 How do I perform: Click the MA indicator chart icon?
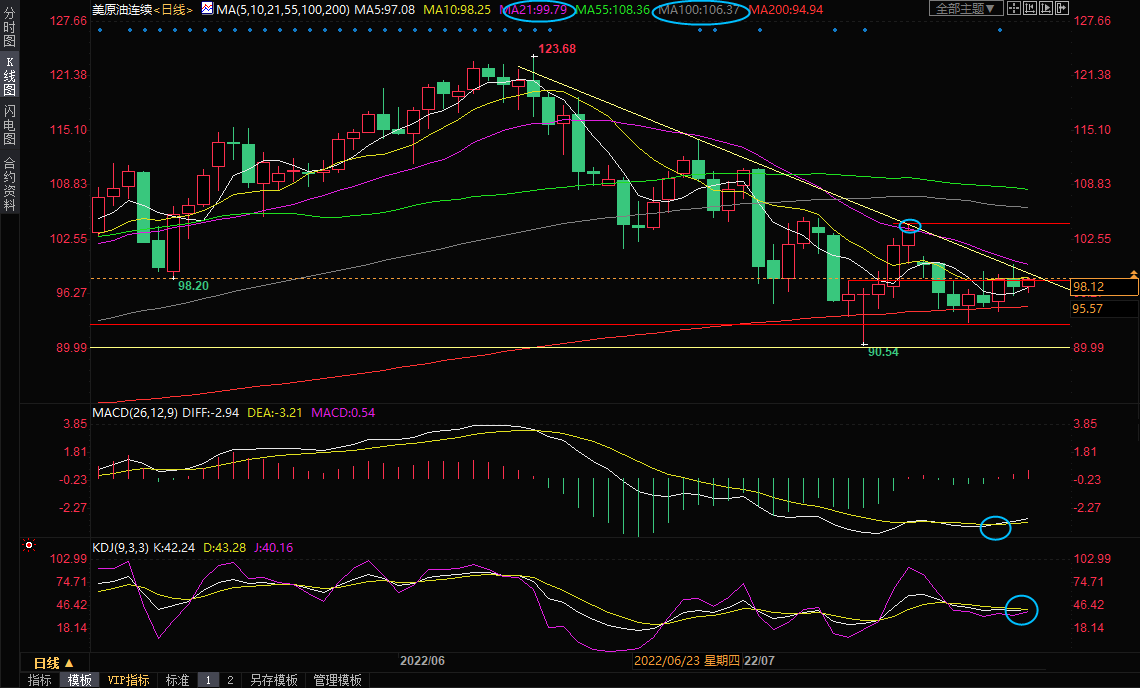[207, 8]
